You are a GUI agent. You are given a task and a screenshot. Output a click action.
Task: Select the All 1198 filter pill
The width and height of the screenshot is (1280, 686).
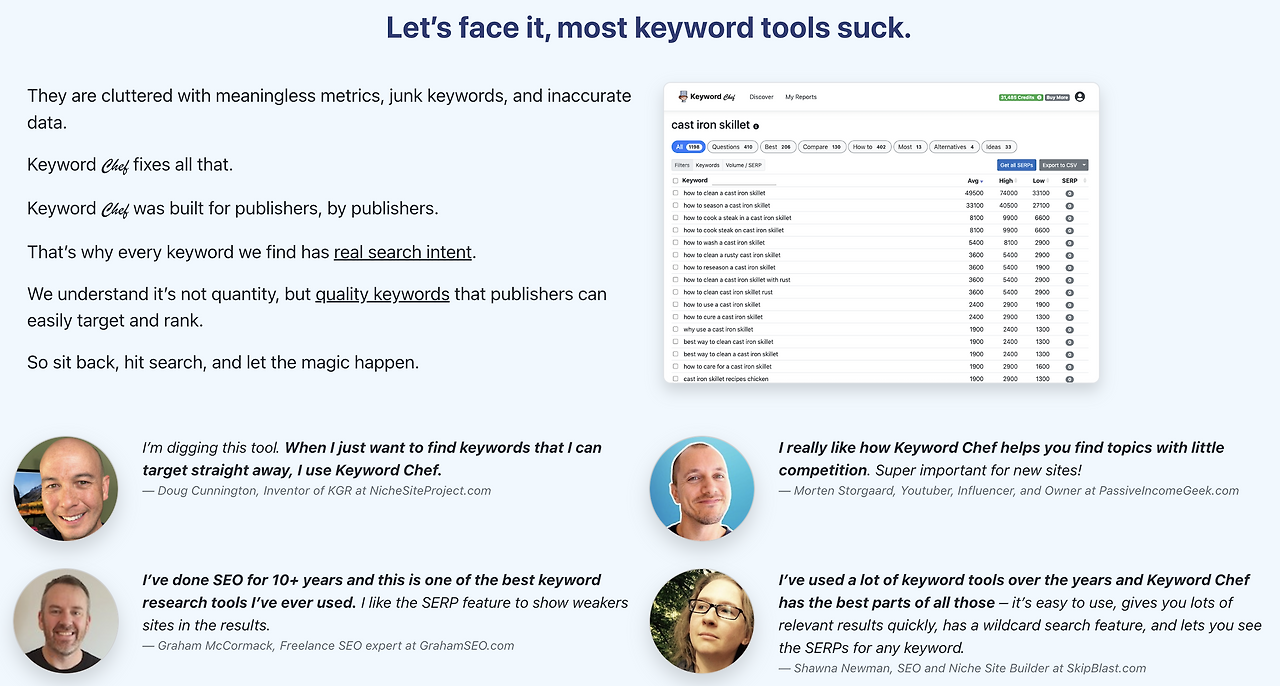(x=688, y=147)
